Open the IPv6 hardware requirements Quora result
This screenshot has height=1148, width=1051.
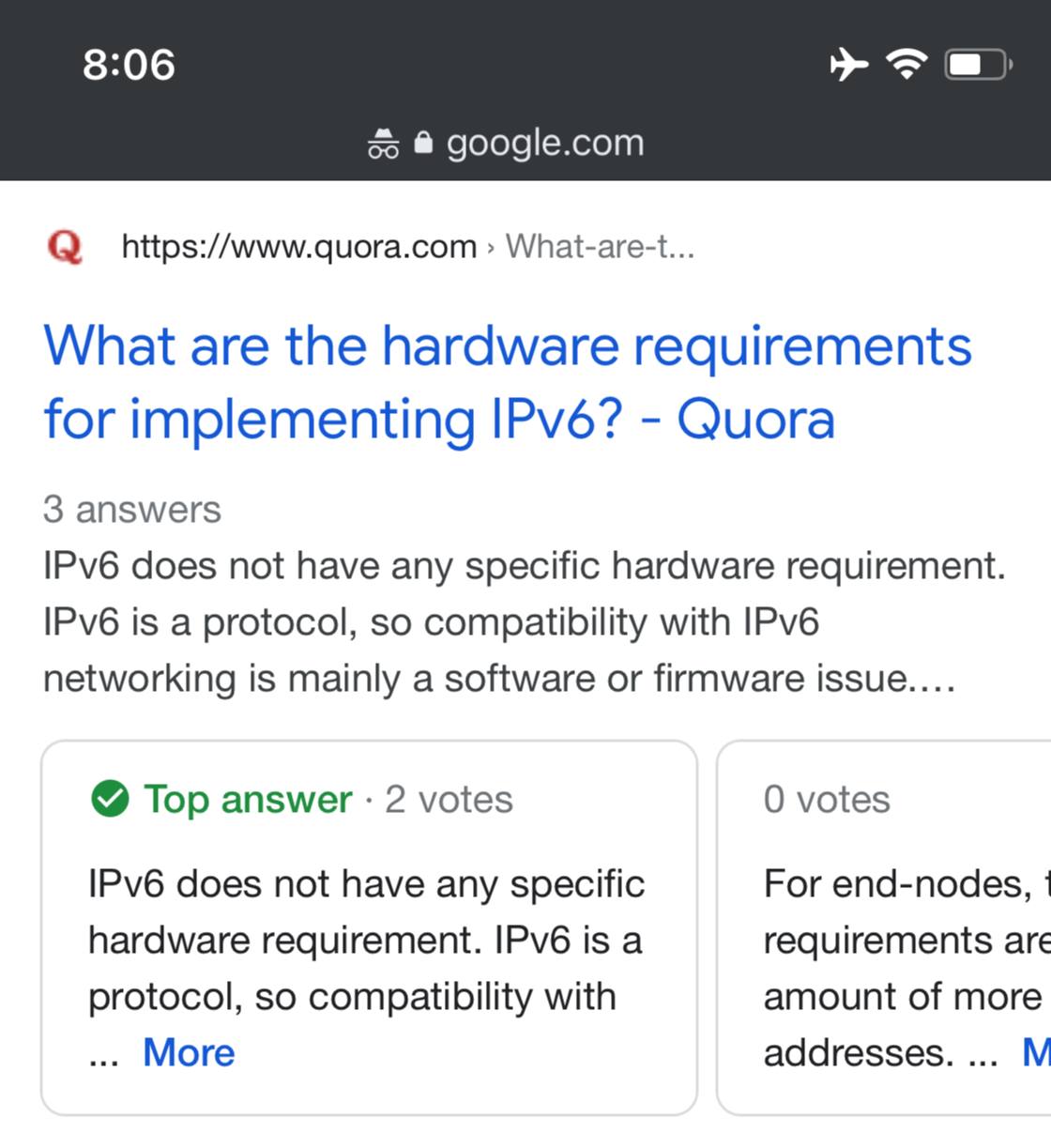508,382
